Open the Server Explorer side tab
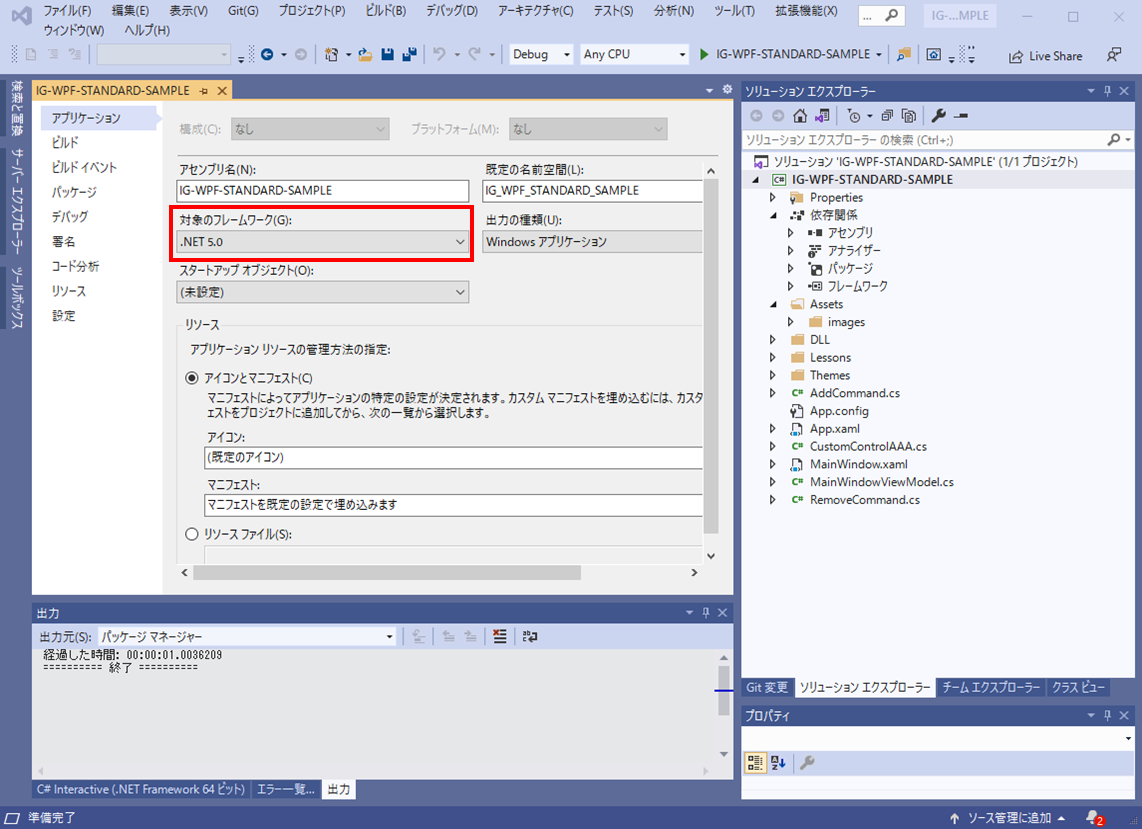The height and width of the screenshot is (829, 1142). 17,202
